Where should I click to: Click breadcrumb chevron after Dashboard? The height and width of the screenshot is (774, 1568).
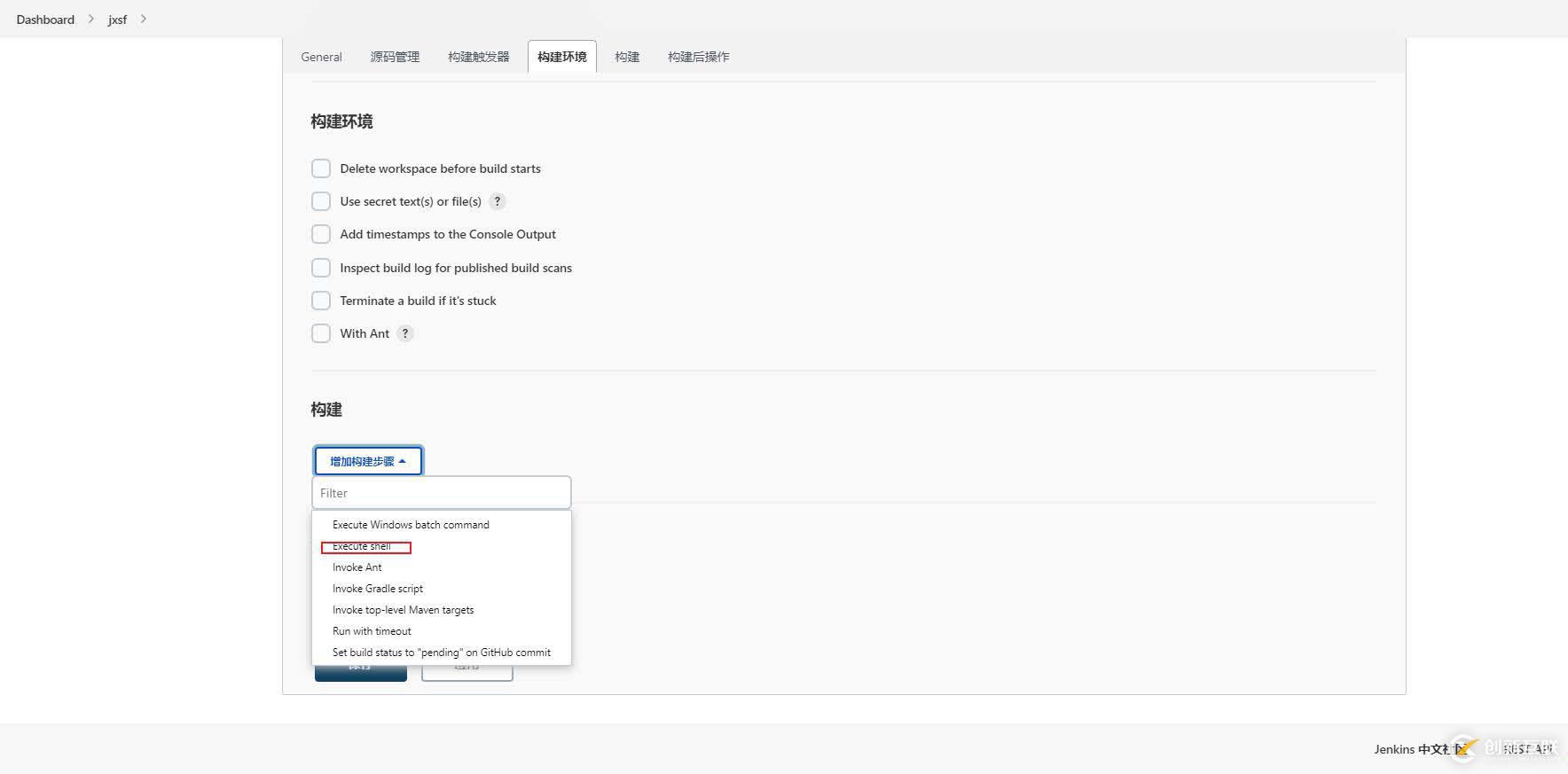tap(90, 19)
